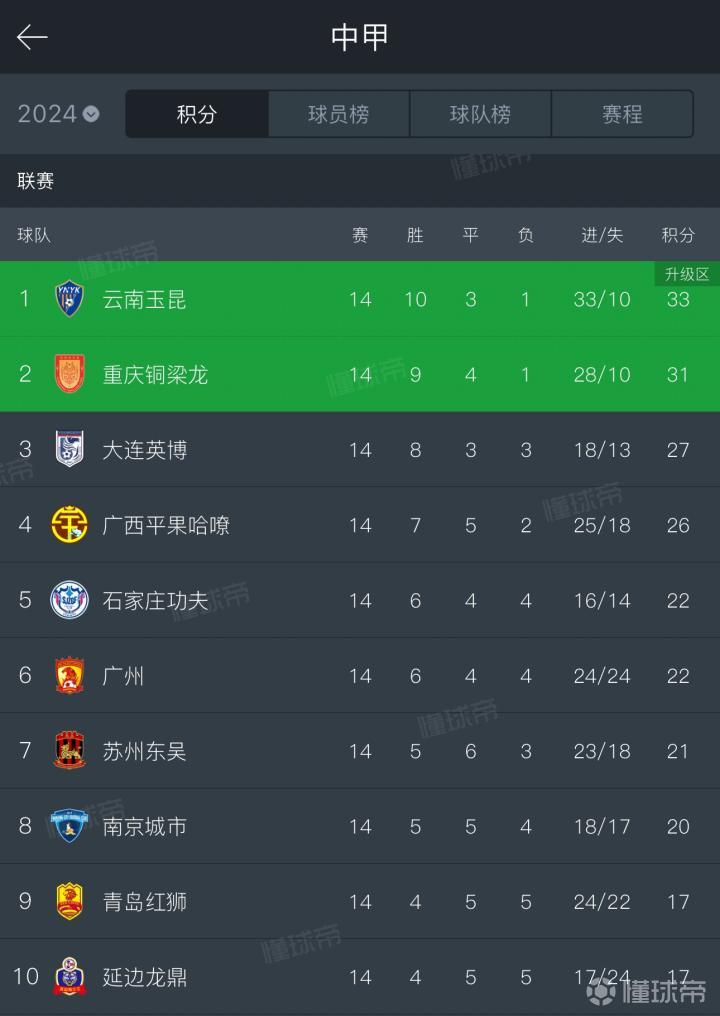The width and height of the screenshot is (720, 1016).
Task: Open the 云南玉昆 team name link
Action: coord(145,299)
